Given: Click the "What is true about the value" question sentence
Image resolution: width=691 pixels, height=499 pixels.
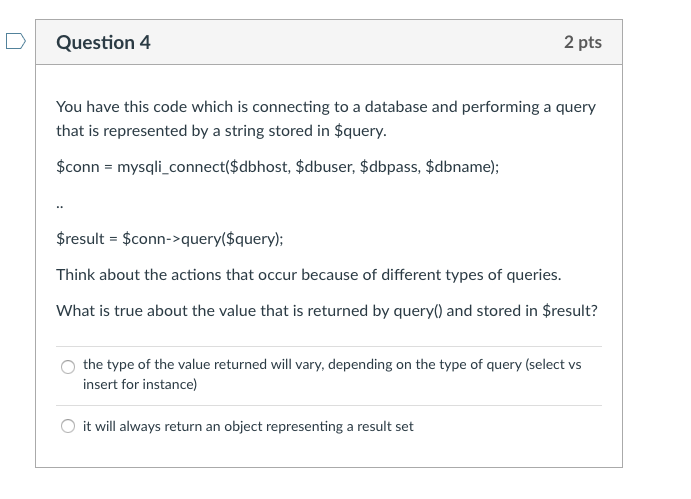Looking at the screenshot, I should (x=327, y=311).
